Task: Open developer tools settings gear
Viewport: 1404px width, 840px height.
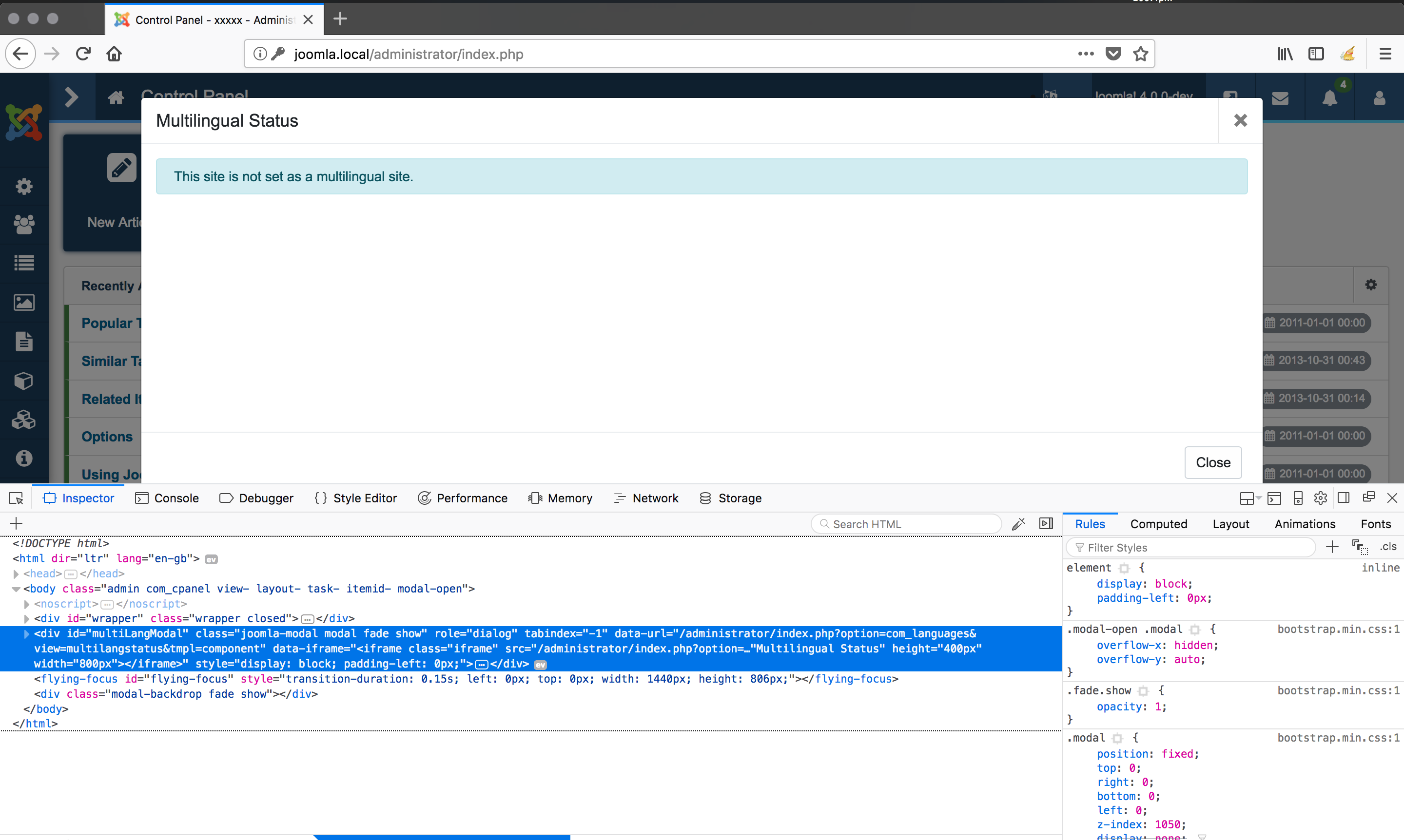Action: pos(1320,498)
